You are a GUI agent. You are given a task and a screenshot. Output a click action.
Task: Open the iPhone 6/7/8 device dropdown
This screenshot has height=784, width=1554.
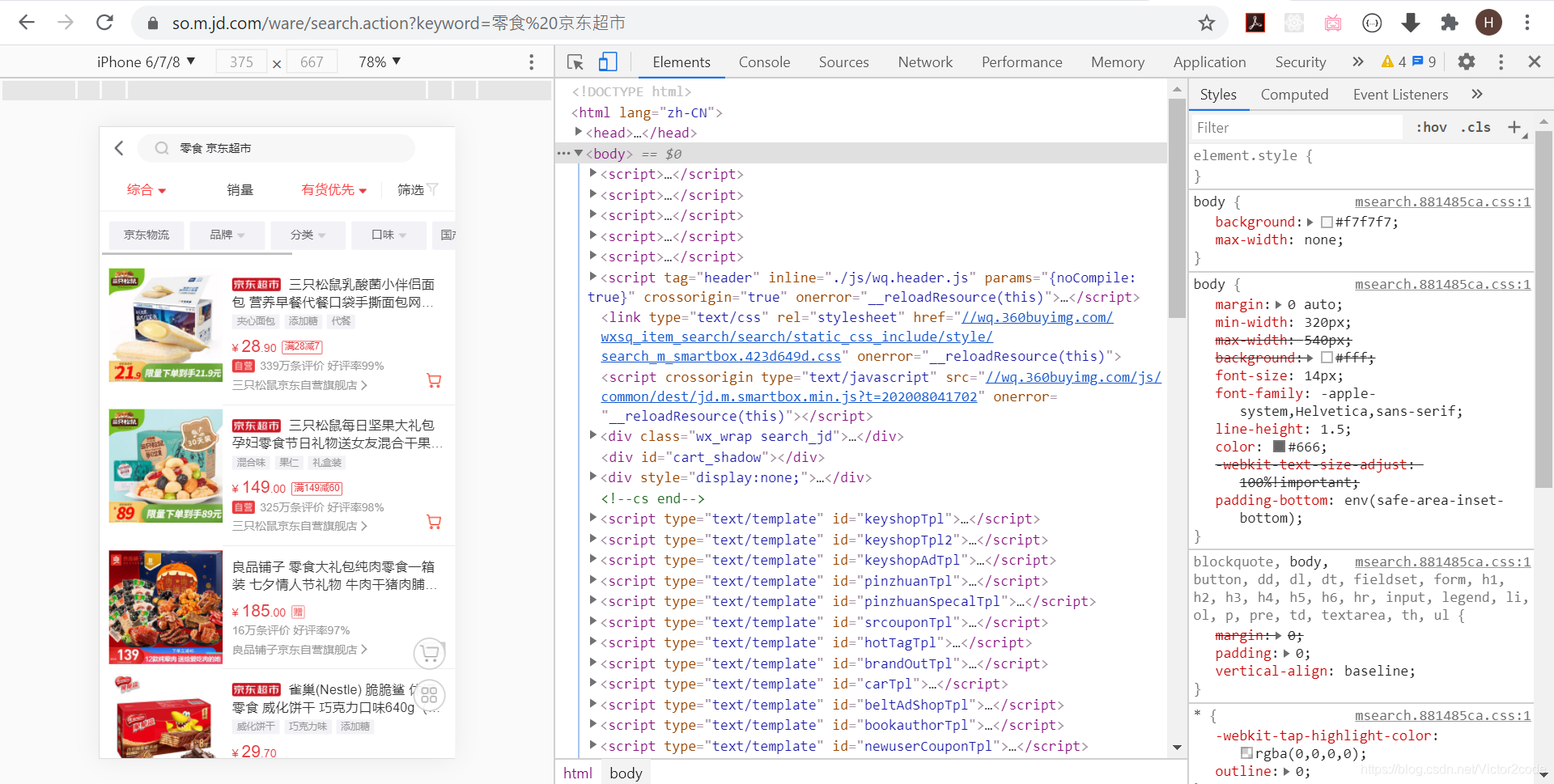[146, 62]
